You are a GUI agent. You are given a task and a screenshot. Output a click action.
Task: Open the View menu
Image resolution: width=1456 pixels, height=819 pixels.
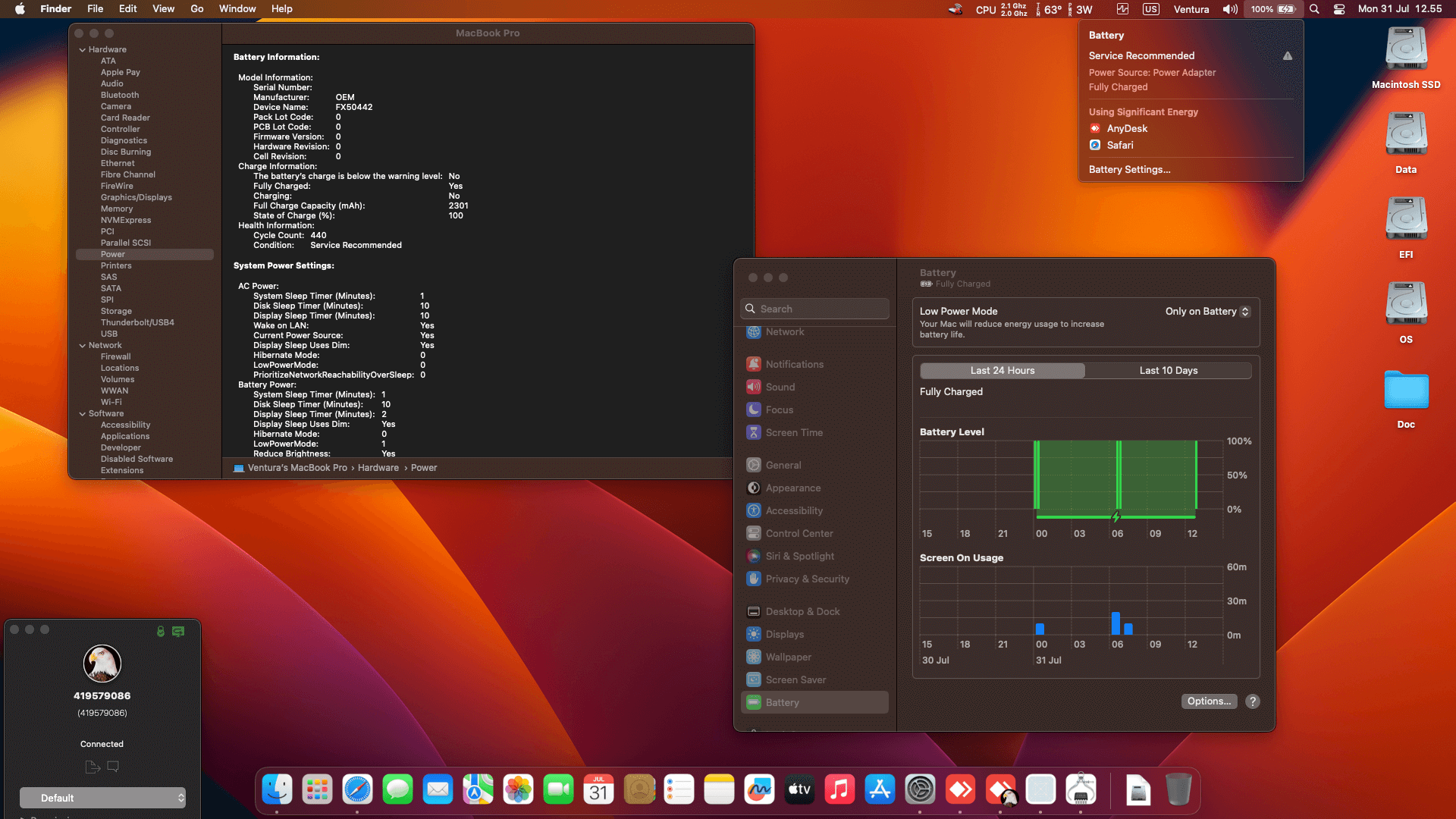click(163, 9)
